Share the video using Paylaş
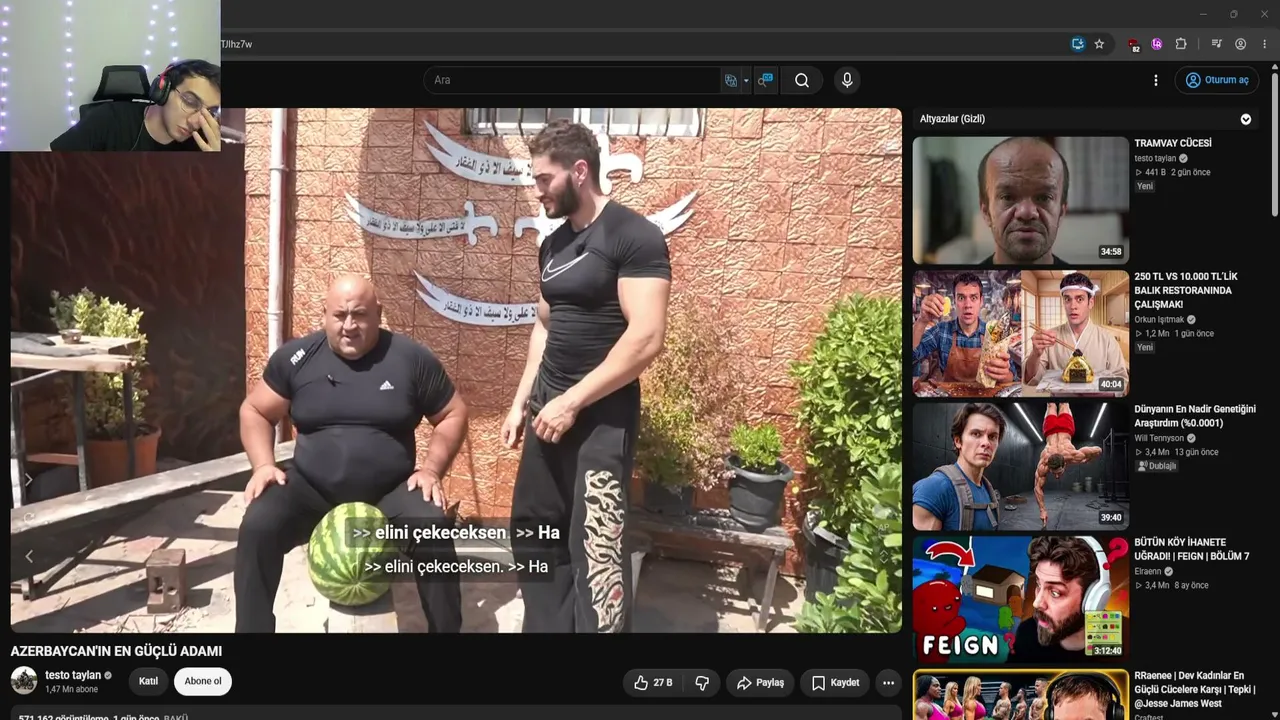Image resolution: width=1280 pixels, height=720 pixels. (x=760, y=683)
